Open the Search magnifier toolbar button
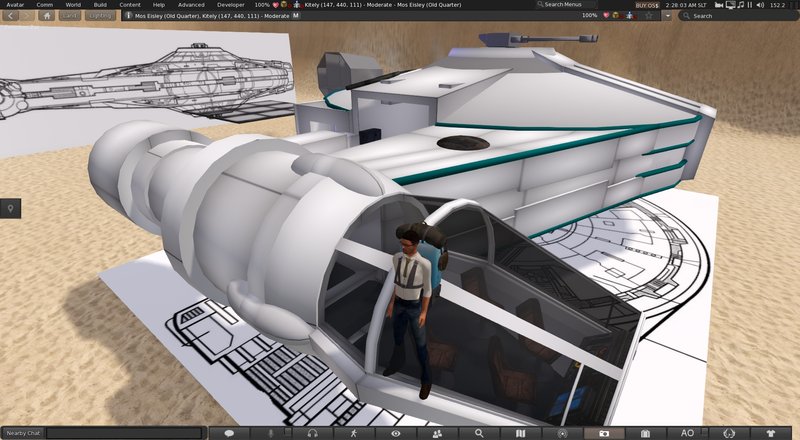Screen dimensions: 800x440 pyautogui.click(x=479, y=433)
